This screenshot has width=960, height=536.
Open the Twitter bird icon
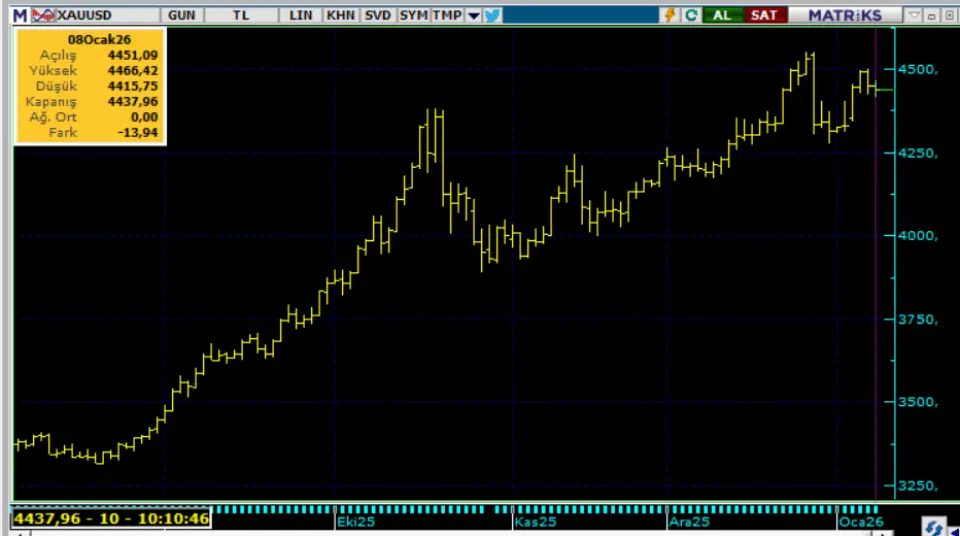492,15
